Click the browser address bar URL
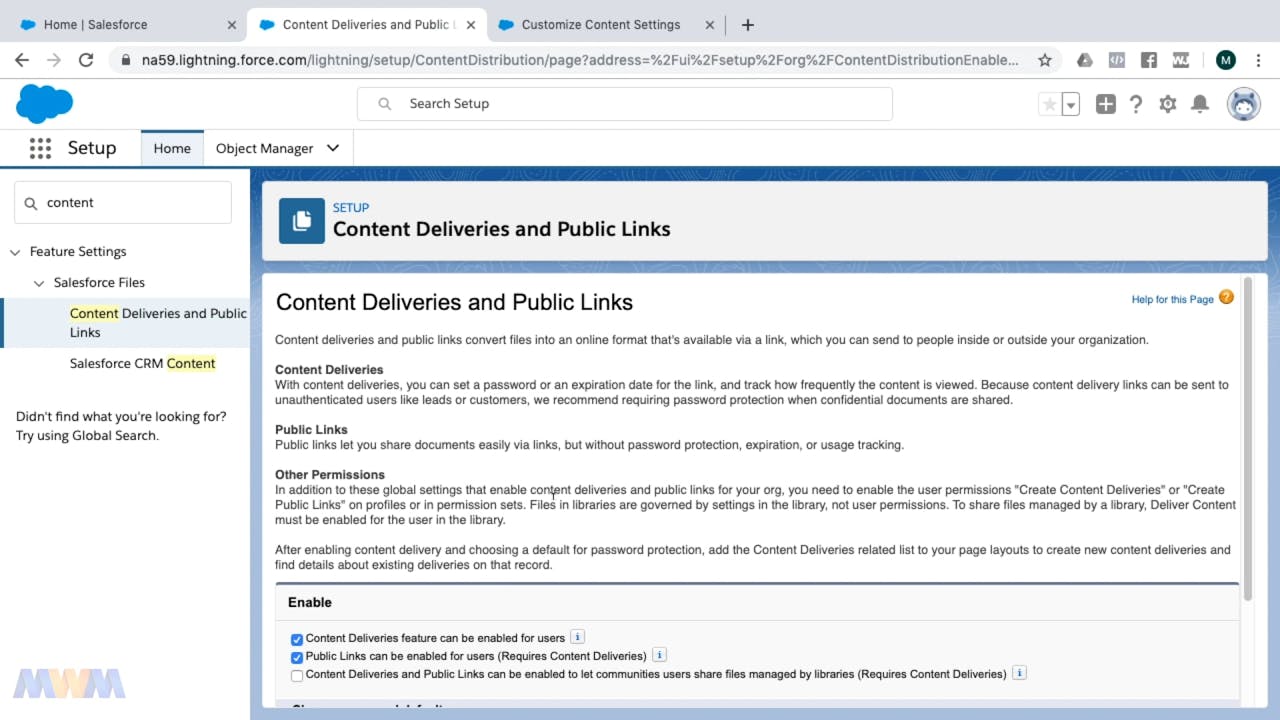The image size is (1280, 720). click(580, 60)
